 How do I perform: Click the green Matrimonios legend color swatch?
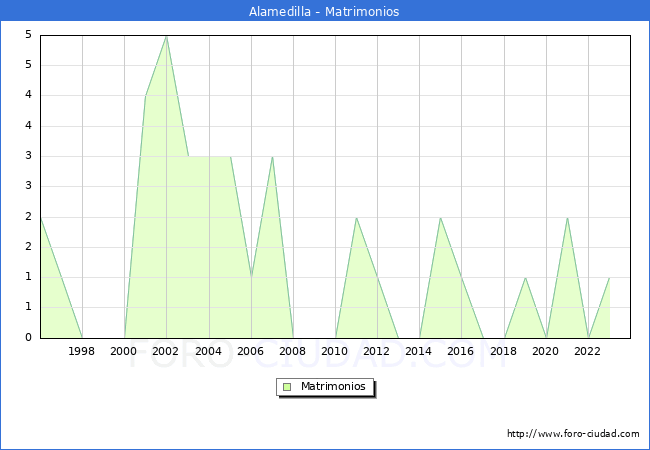click(x=286, y=387)
